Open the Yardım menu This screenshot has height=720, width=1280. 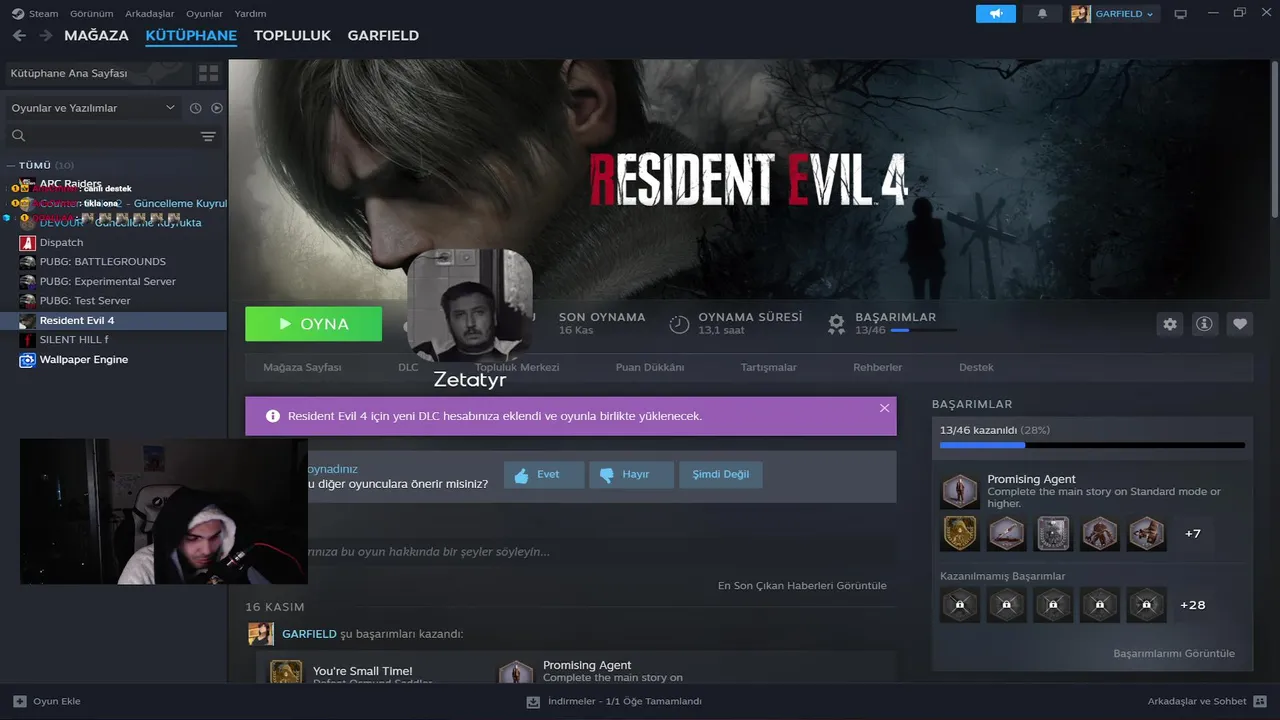coord(250,14)
